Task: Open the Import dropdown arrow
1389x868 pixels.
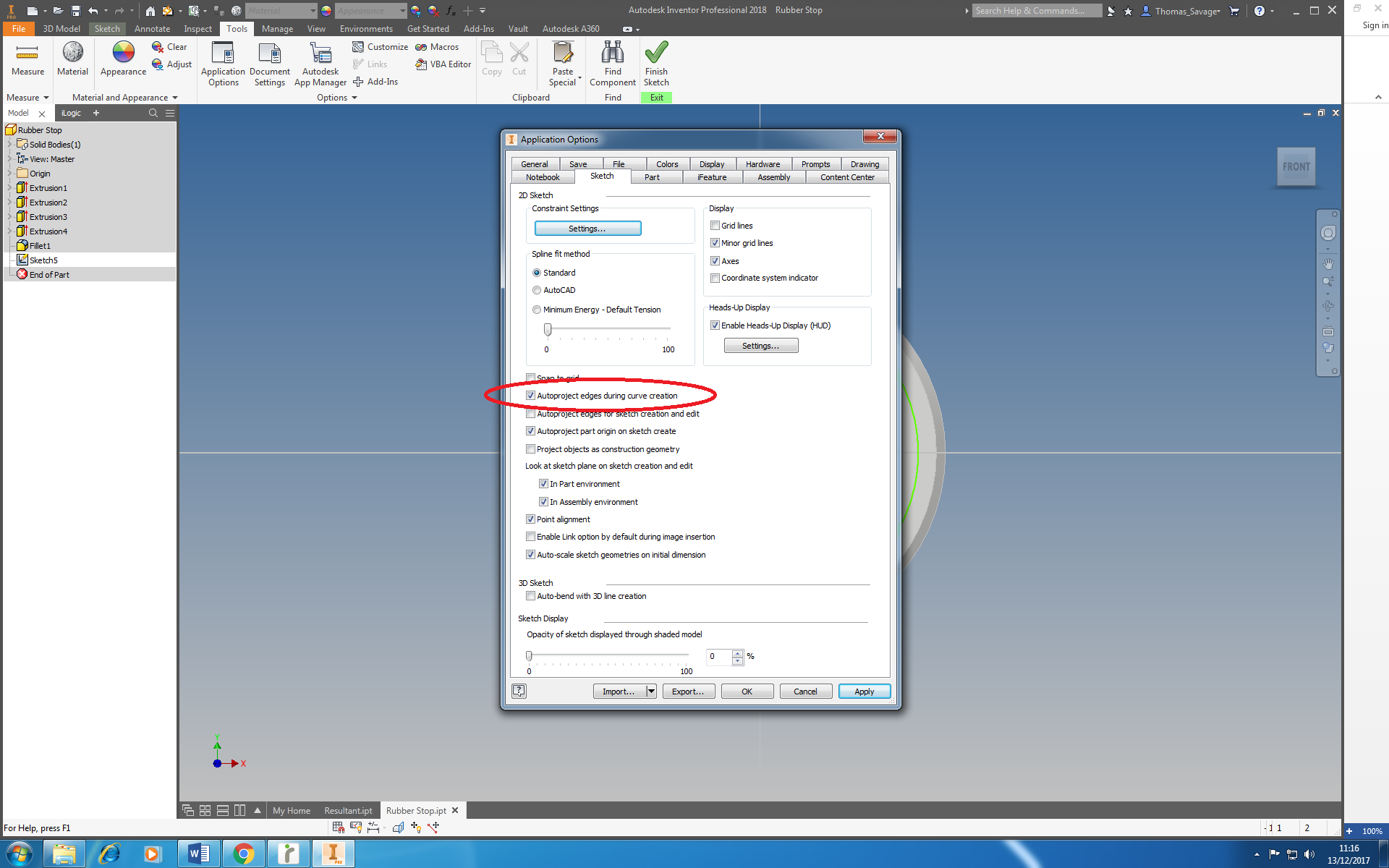Action: (650, 691)
